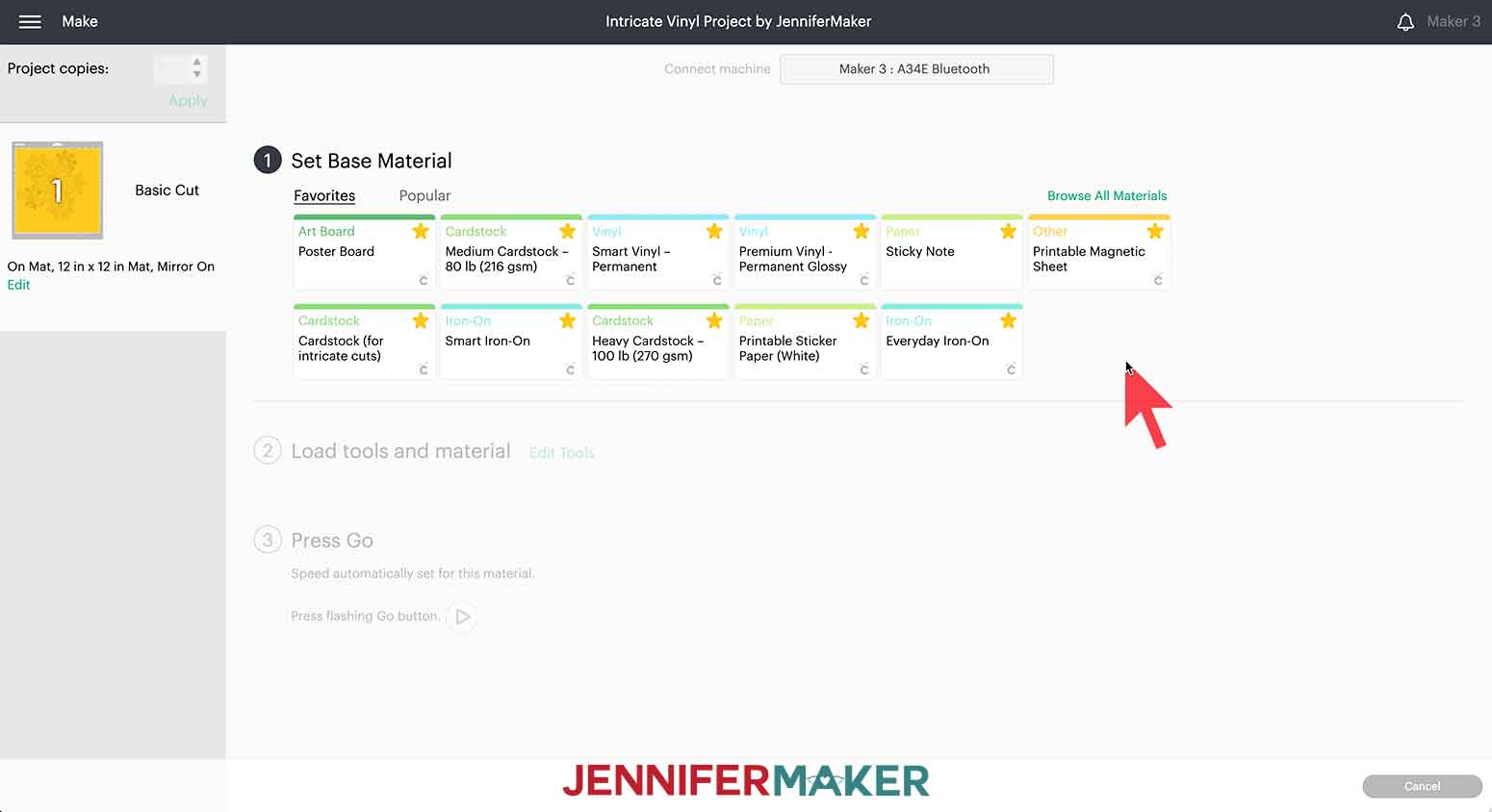Click Load tools and material heading

point(400,451)
